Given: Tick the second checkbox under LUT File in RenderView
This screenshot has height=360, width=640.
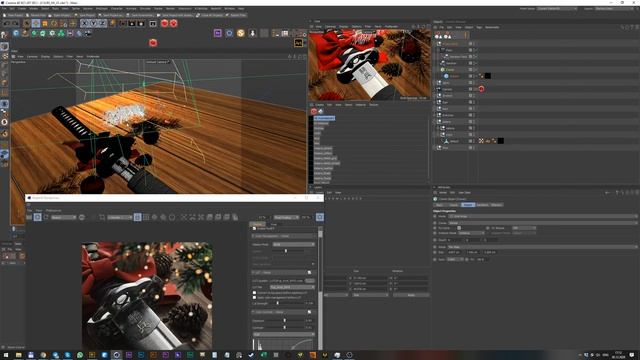Looking at the screenshot, I should [x=254, y=298].
